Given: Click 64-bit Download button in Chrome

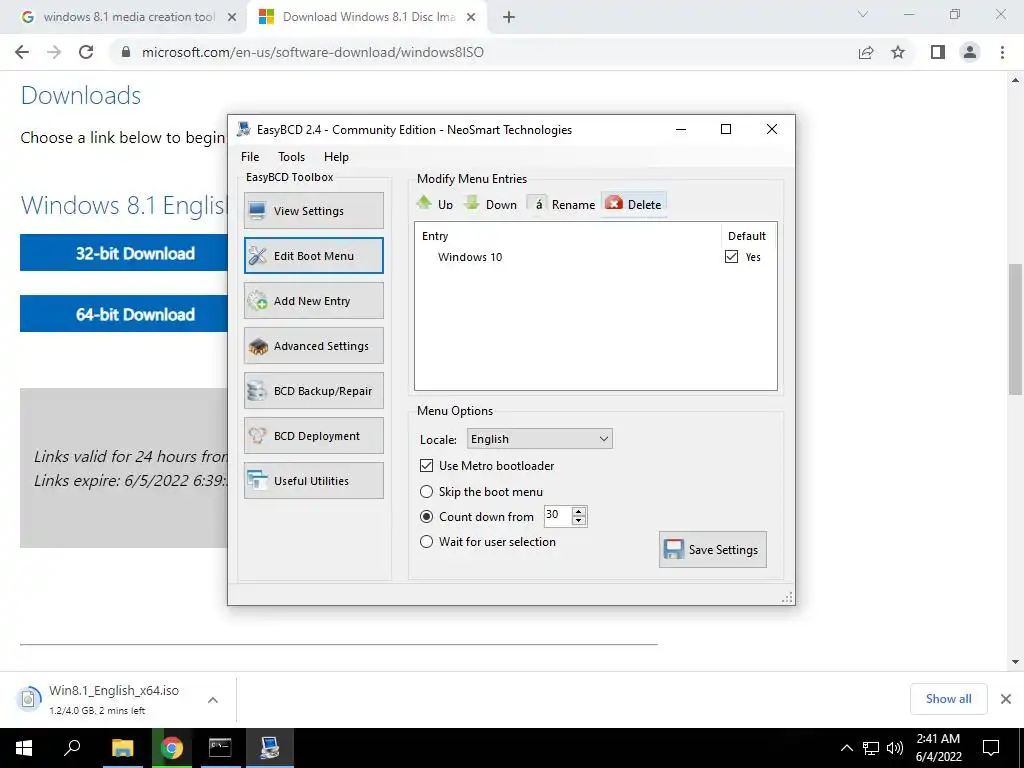Looking at the screenshot, I should [124, 313].
